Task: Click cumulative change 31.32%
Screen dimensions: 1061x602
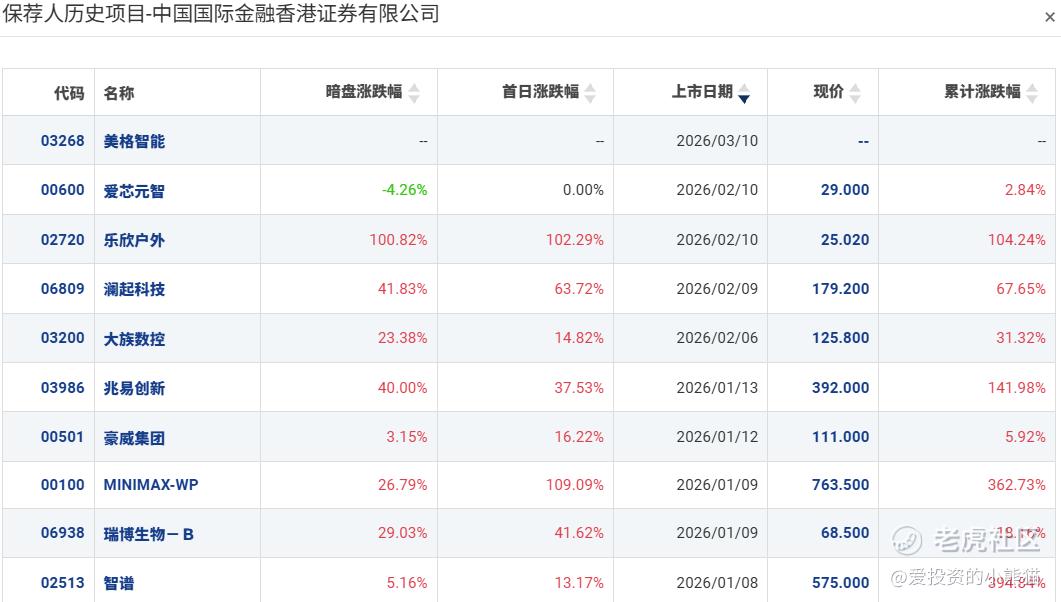Action: pyautogui.click(x=1021, y=338)
